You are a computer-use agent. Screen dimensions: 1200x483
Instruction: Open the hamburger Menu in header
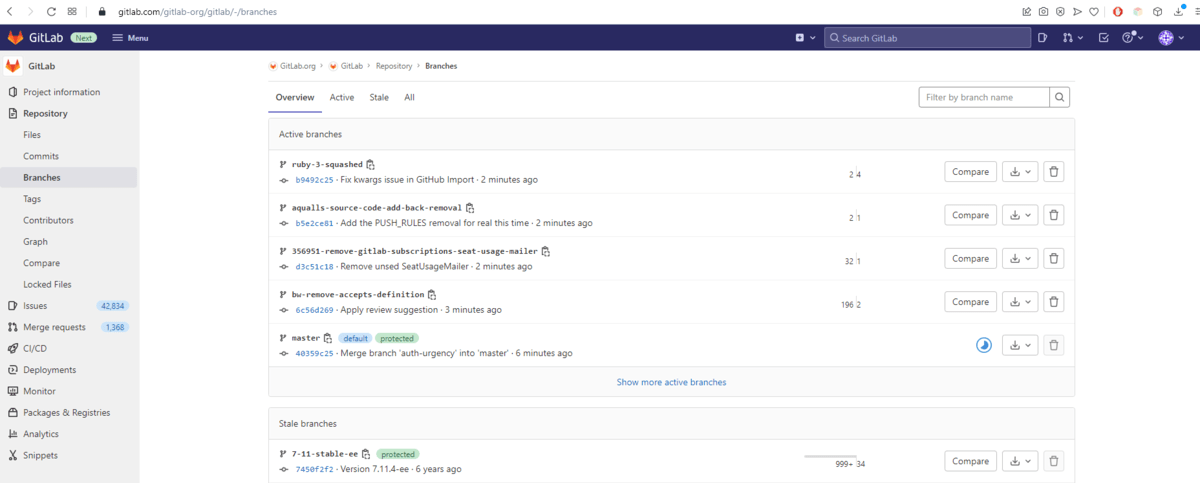point(130,38)
